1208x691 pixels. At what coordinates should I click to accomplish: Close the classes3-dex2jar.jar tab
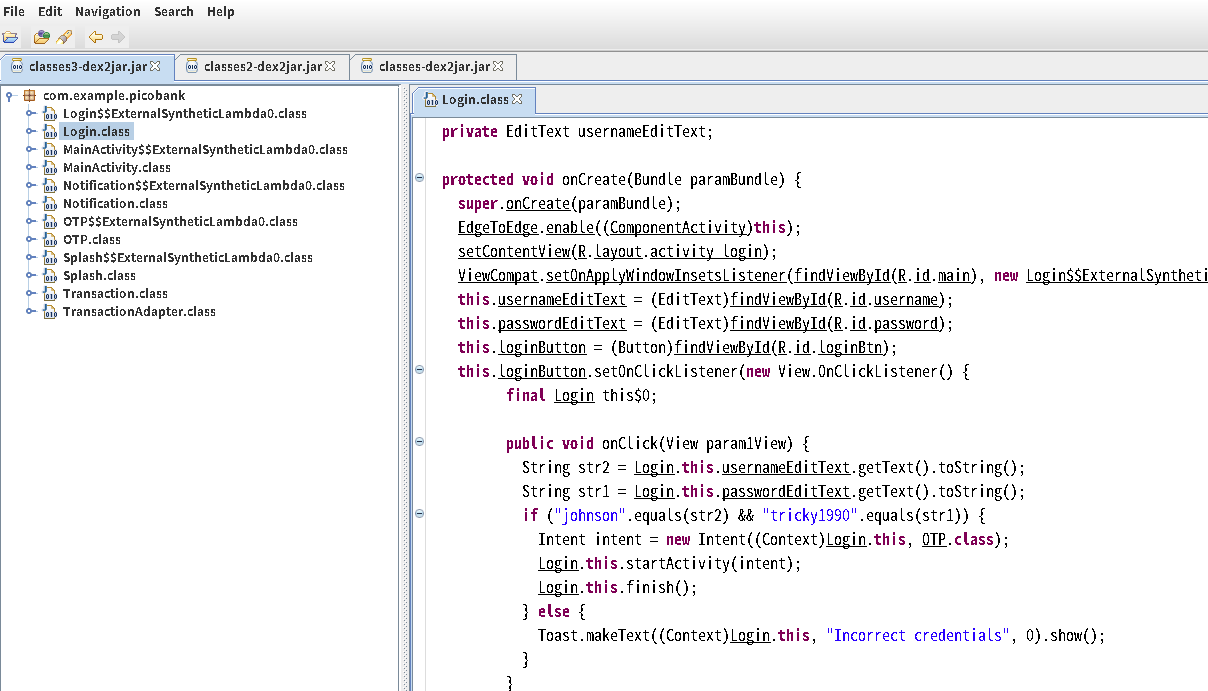155,67
